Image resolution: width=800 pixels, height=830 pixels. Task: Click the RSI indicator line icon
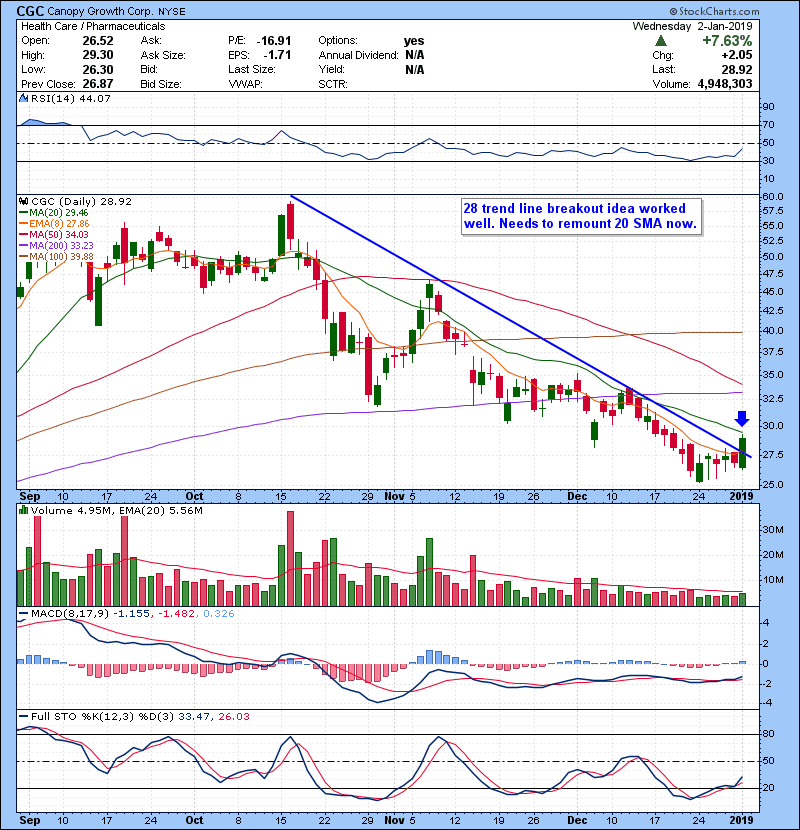[23, 98]
